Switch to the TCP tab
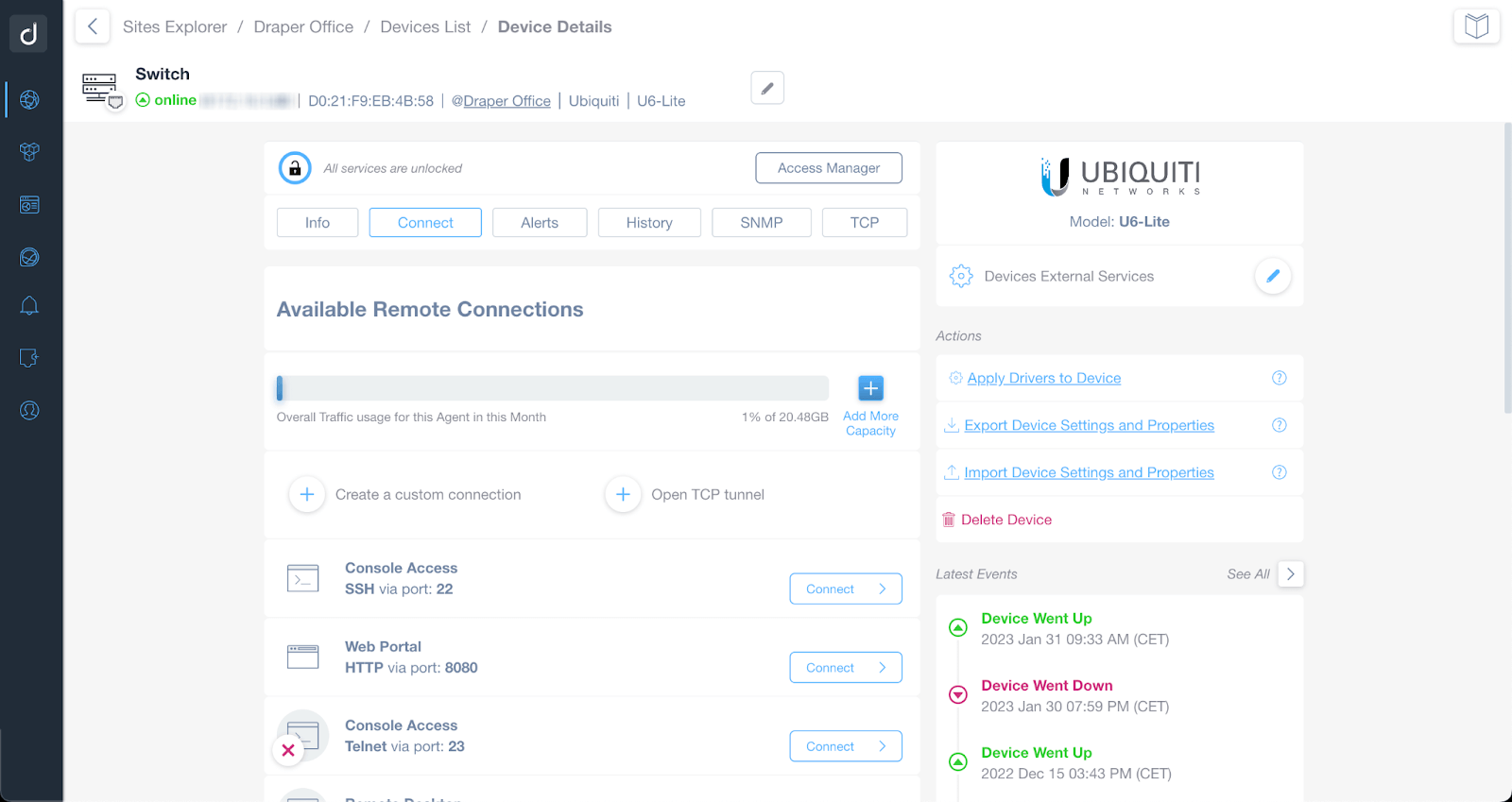The height and width of the screenshot is (802, 1512). pos(865,222)
